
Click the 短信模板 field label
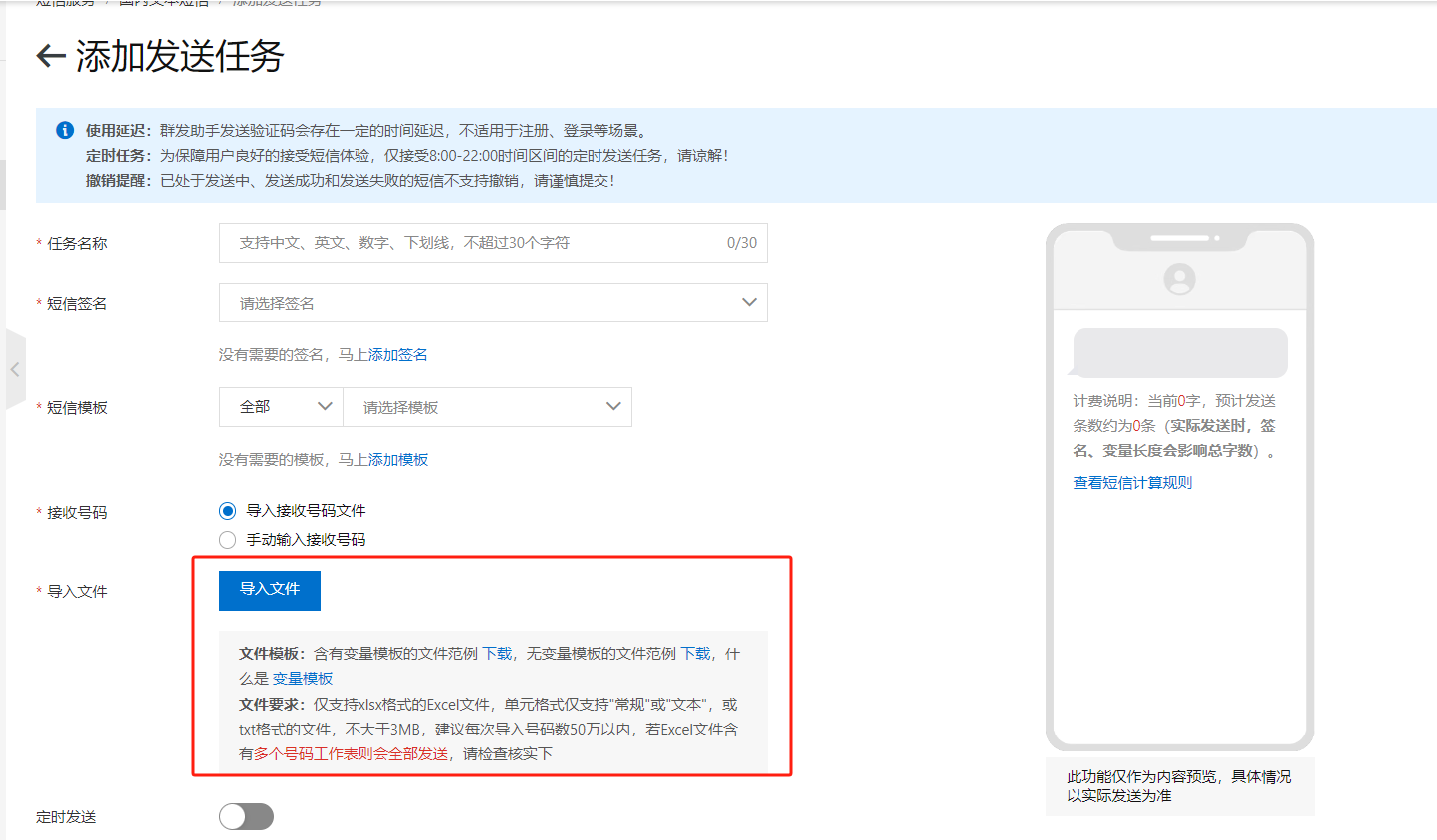point(77,408)
